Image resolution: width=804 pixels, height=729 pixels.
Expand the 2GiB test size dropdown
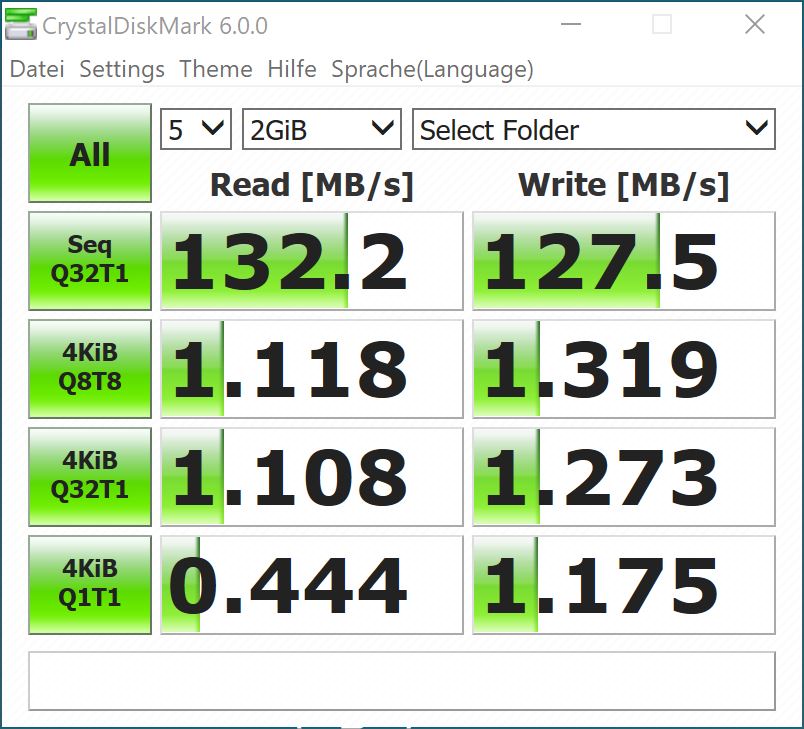click(321, 129)
